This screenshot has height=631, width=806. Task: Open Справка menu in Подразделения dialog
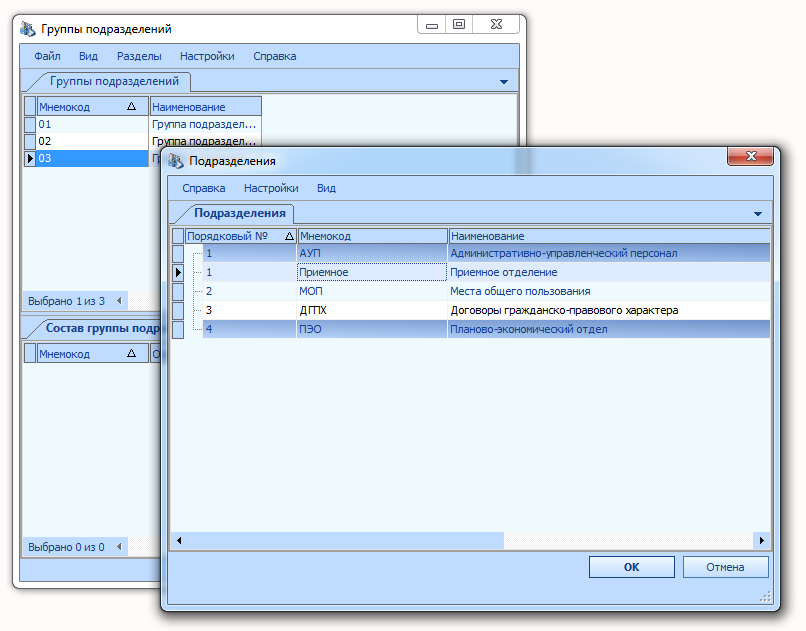(204, 188)
